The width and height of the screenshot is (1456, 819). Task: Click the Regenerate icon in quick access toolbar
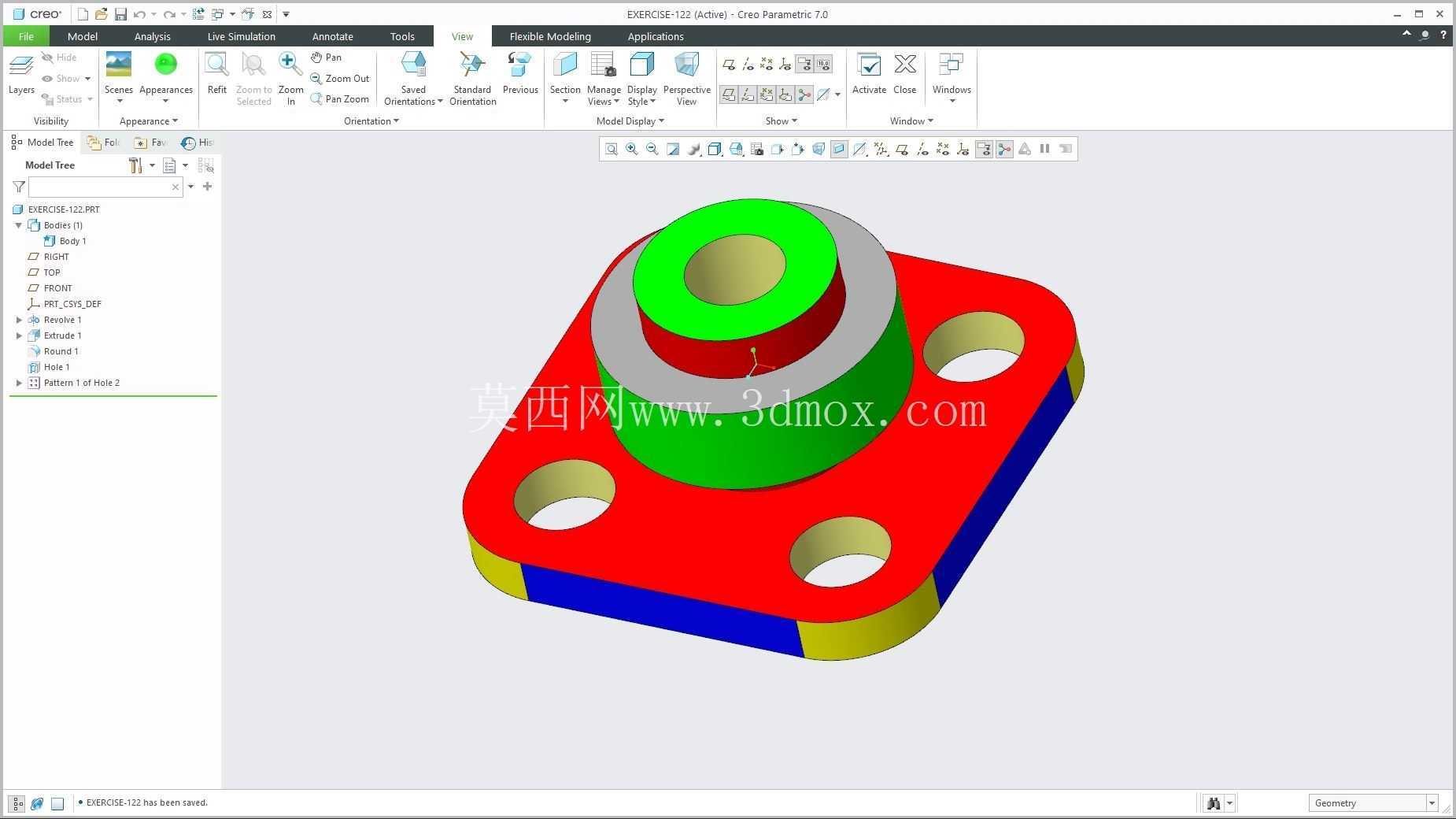[x=198, y=14]
